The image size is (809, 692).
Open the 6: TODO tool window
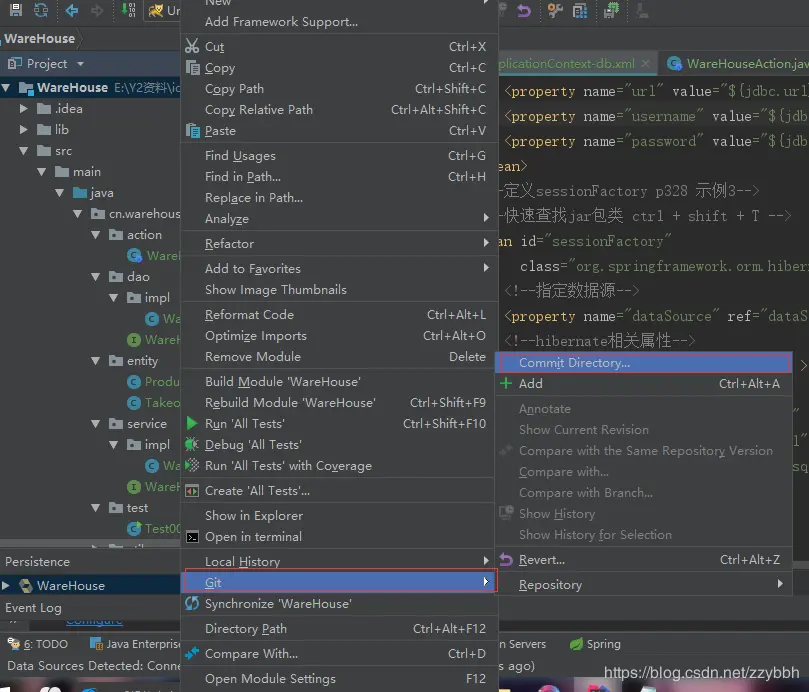(38, 643)
